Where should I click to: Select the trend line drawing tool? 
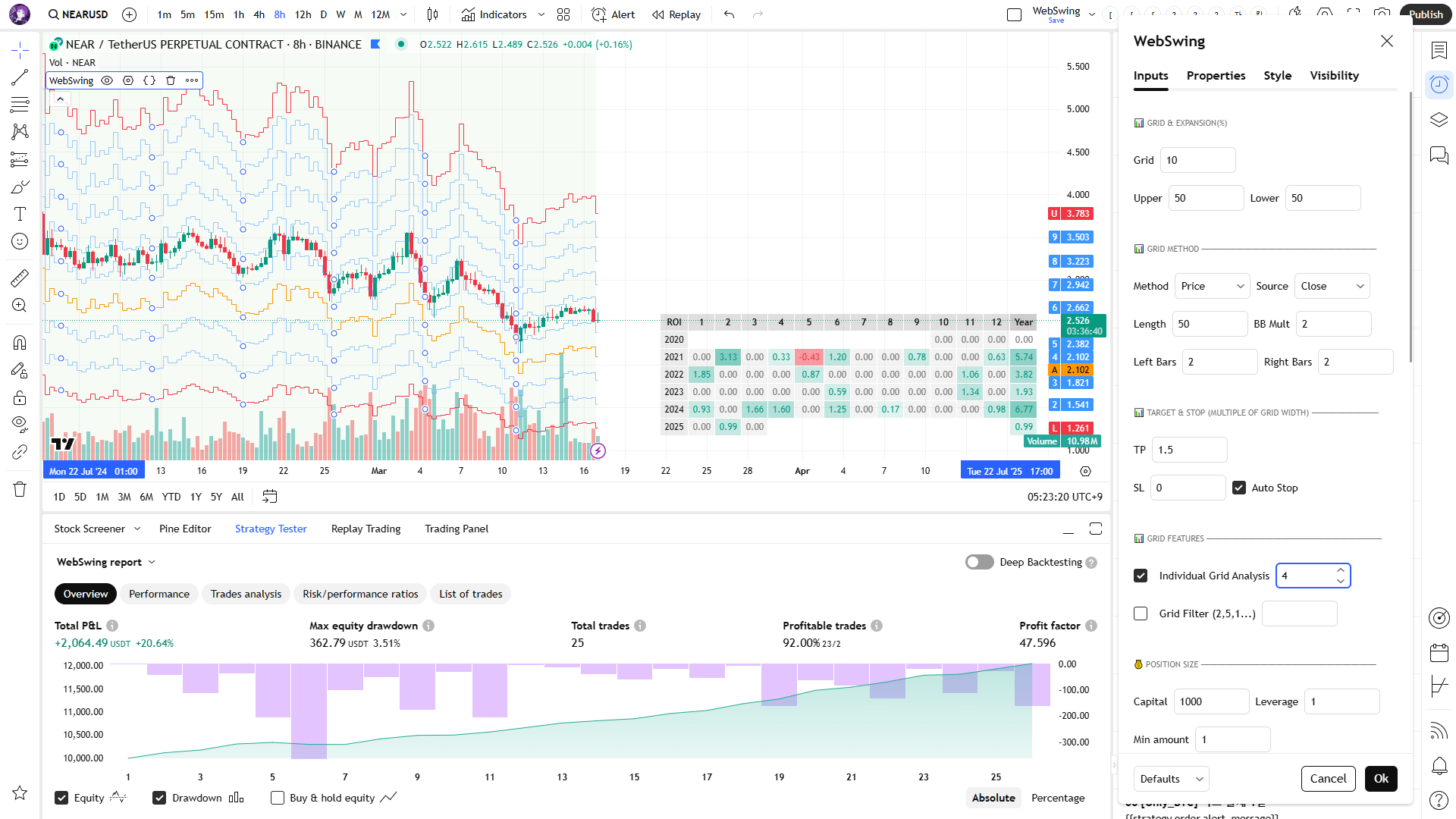[x=20, y=77]
